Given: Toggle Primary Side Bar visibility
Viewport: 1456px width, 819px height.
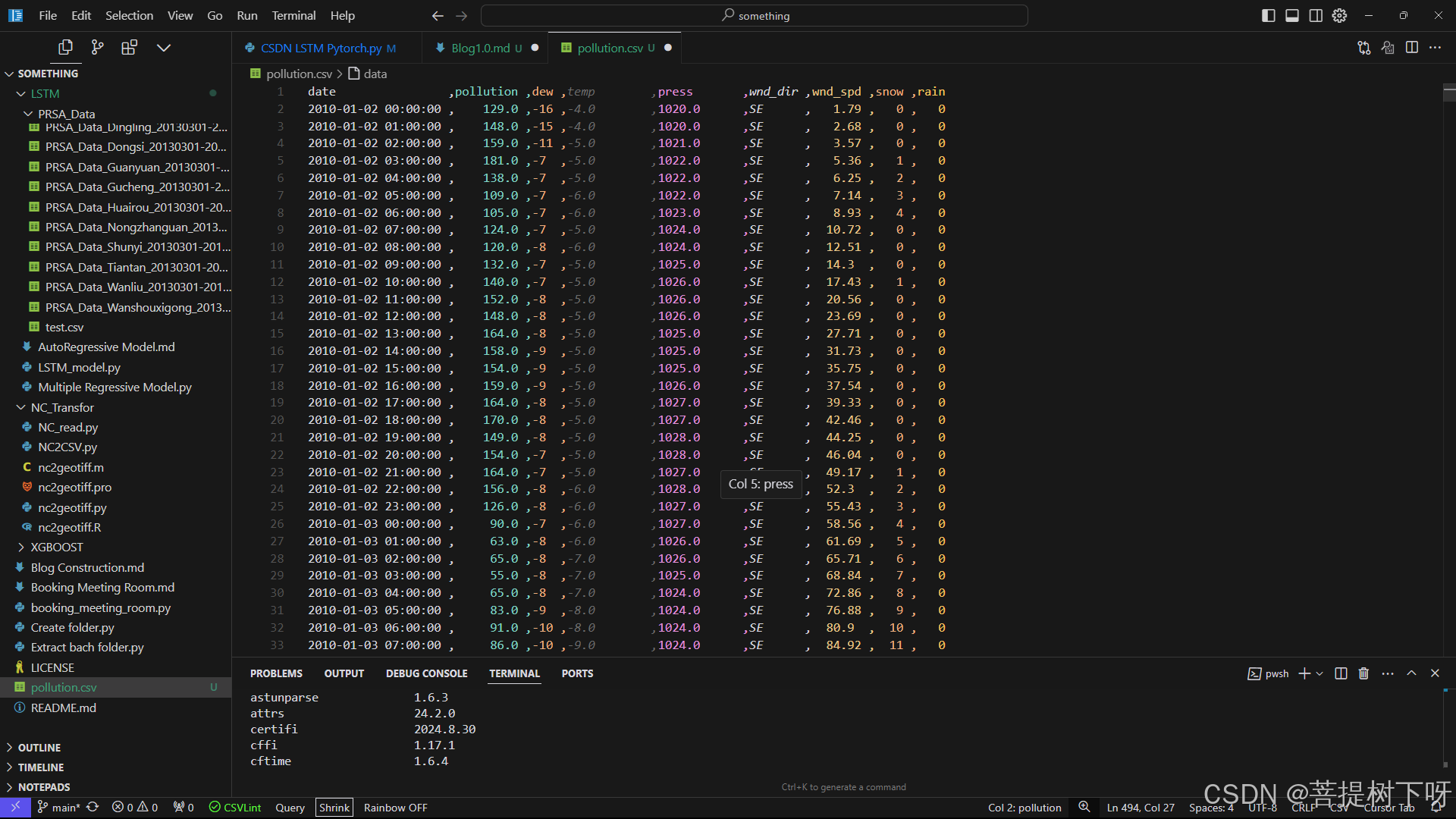Looking at the screenshot, I should pos(1268,15).
